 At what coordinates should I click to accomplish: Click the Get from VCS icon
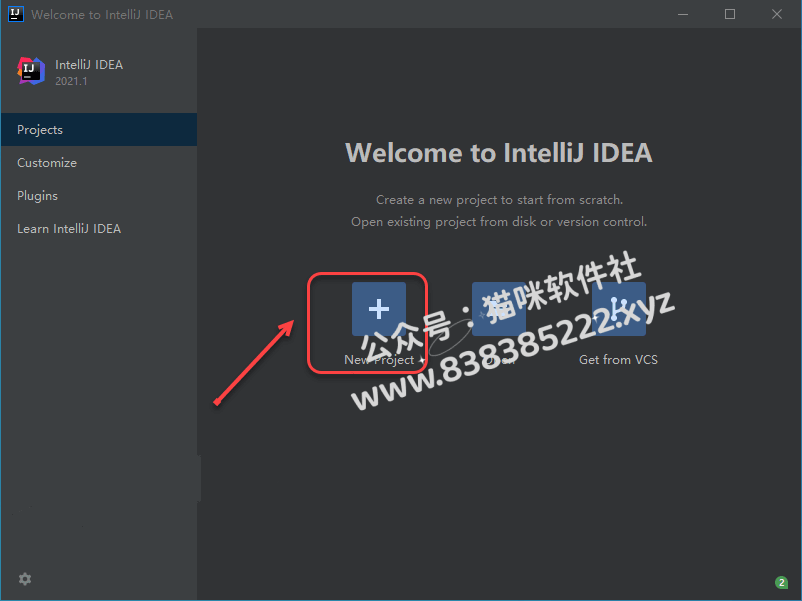(x=618, y=309)
